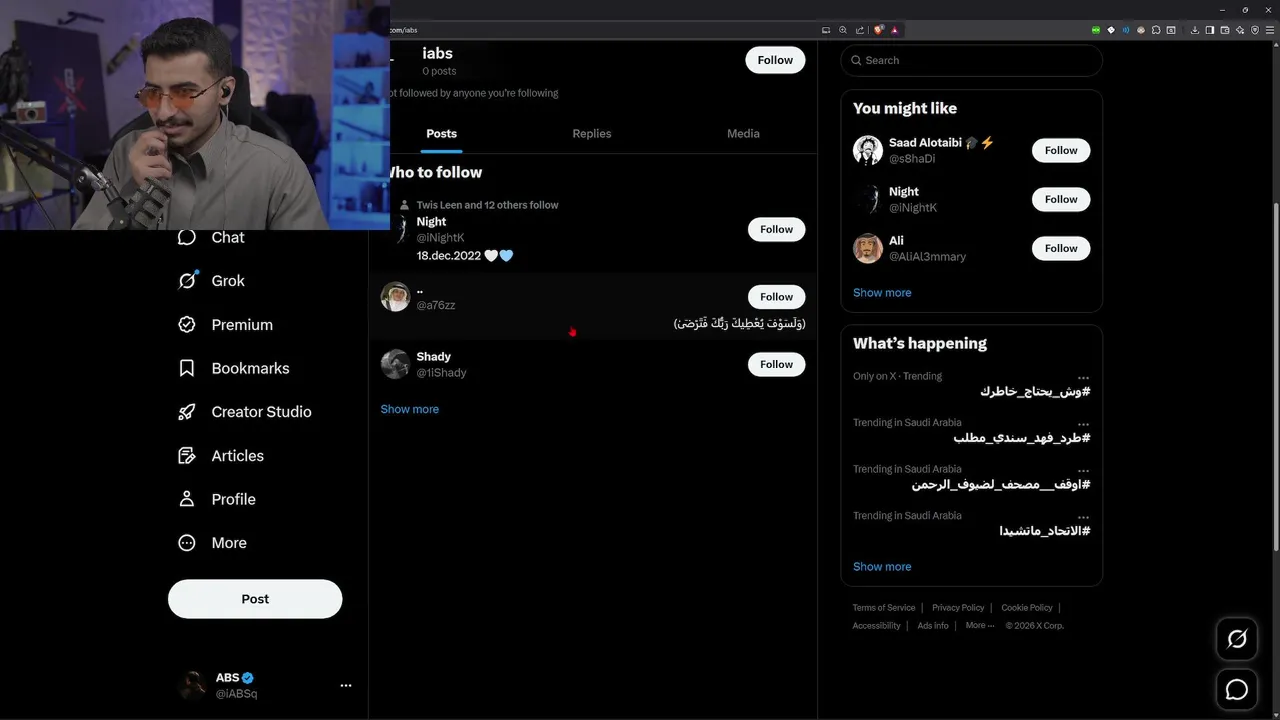Open Terms of Service link

click(883, 607)
